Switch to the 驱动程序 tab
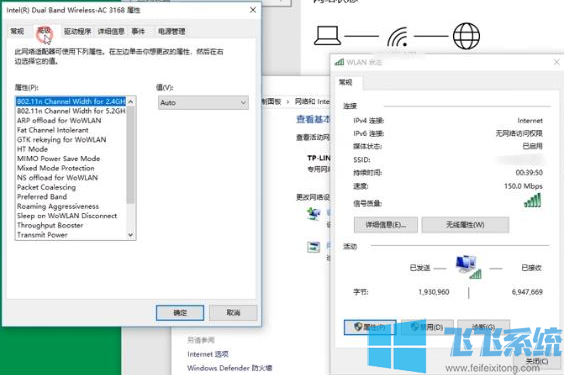The width and height of the screenshot is (564, 375). point(77,32)
